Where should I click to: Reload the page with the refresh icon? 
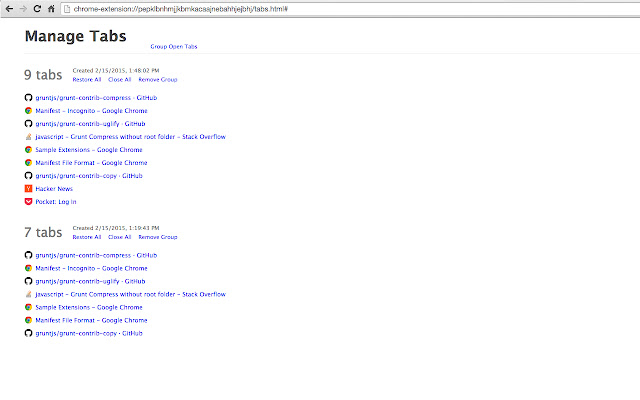37,9
